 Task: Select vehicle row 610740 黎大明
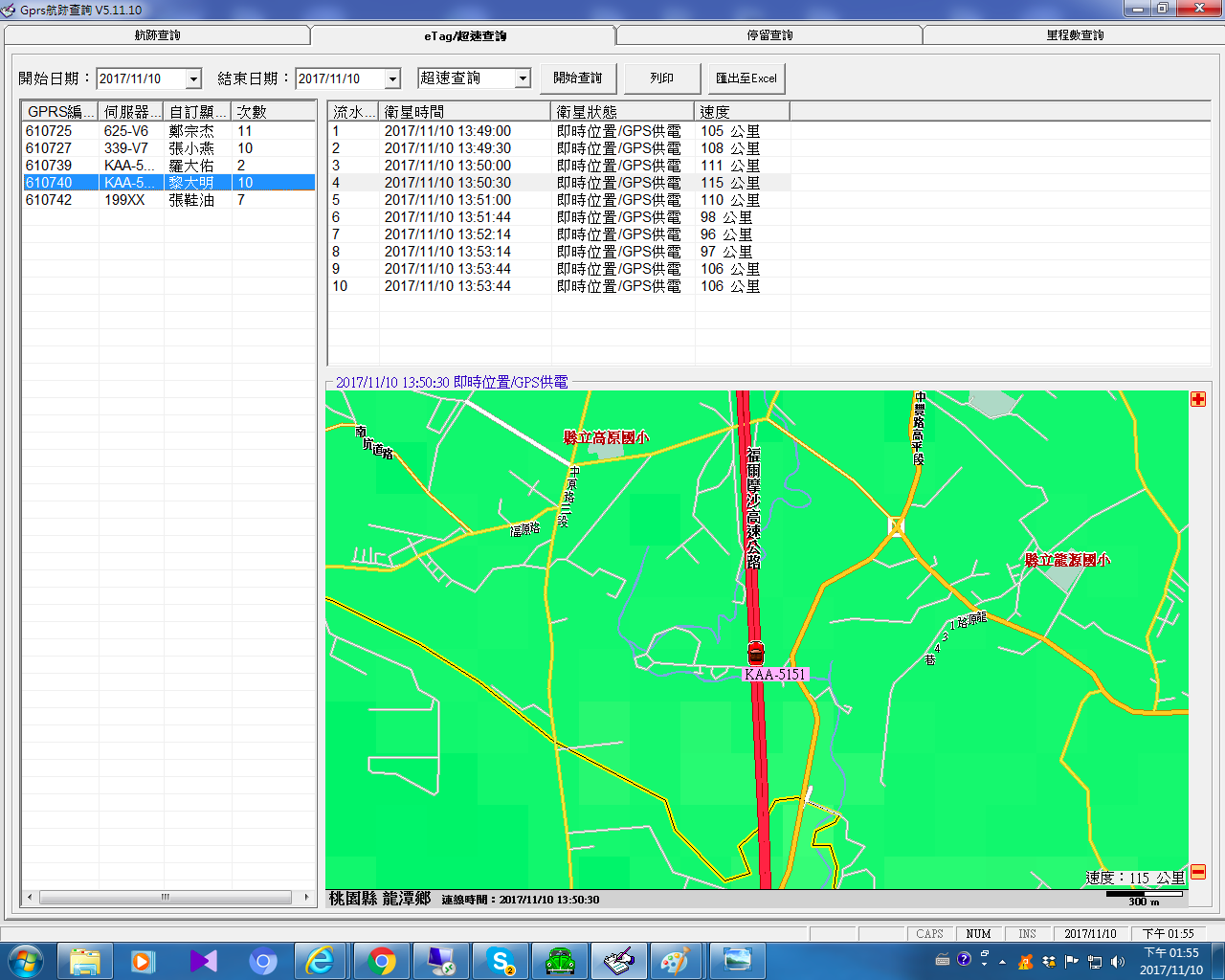click(x=168, y=183)
